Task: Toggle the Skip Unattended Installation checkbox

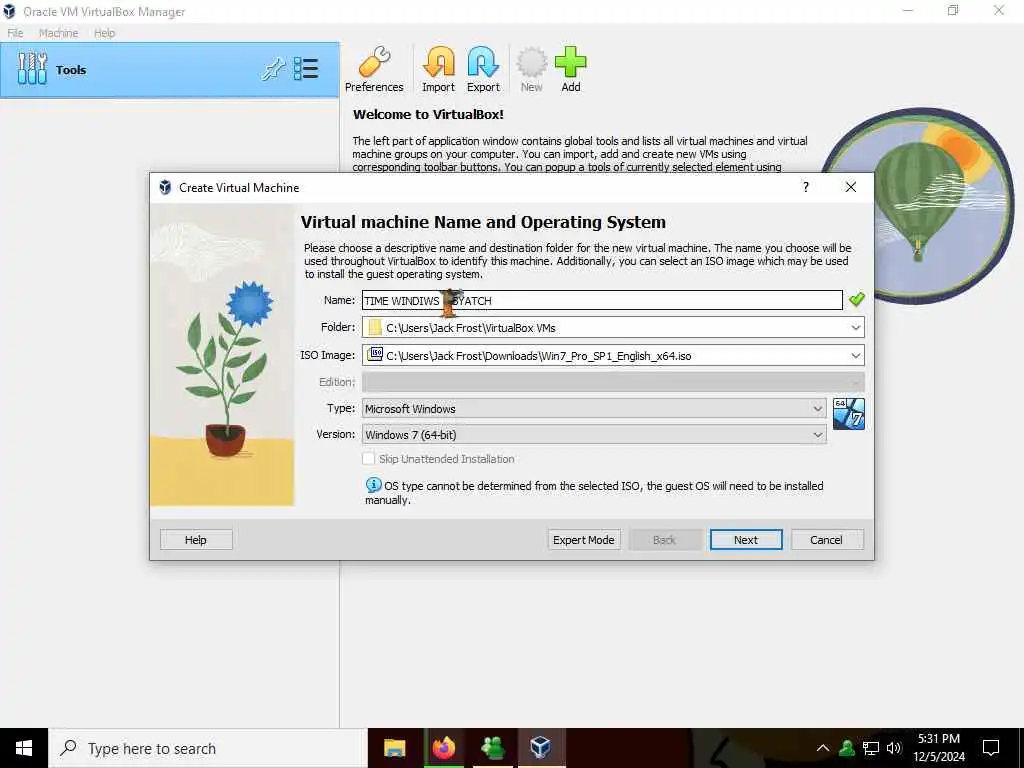Action: tap(368, 459)
